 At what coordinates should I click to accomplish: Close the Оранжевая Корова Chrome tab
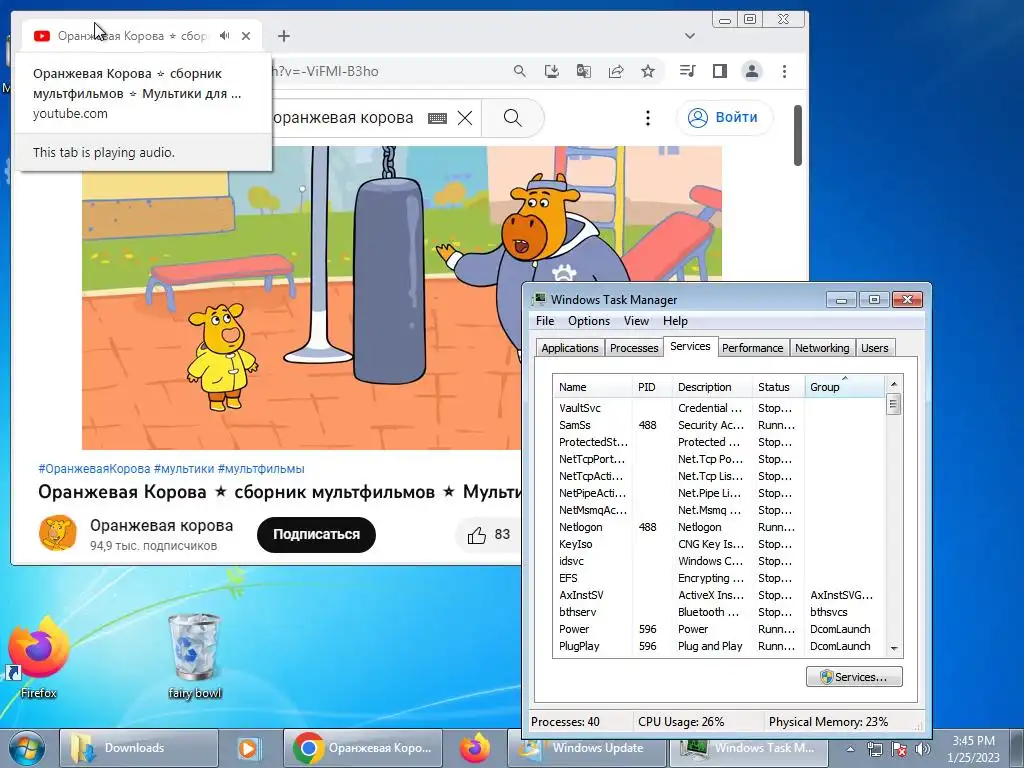tap(246, 36)
